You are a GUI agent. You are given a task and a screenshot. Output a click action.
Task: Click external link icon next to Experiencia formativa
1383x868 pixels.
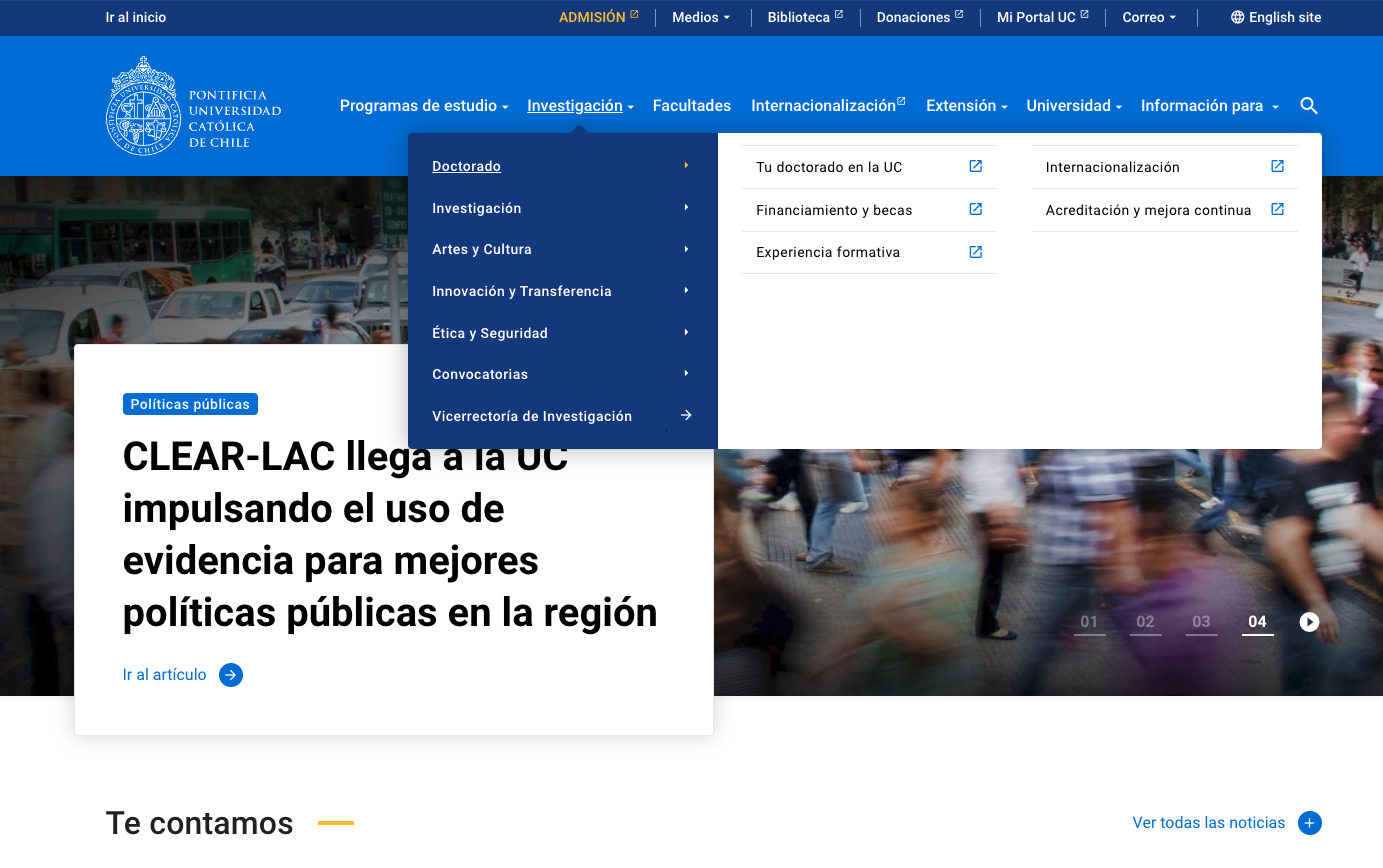976,252
